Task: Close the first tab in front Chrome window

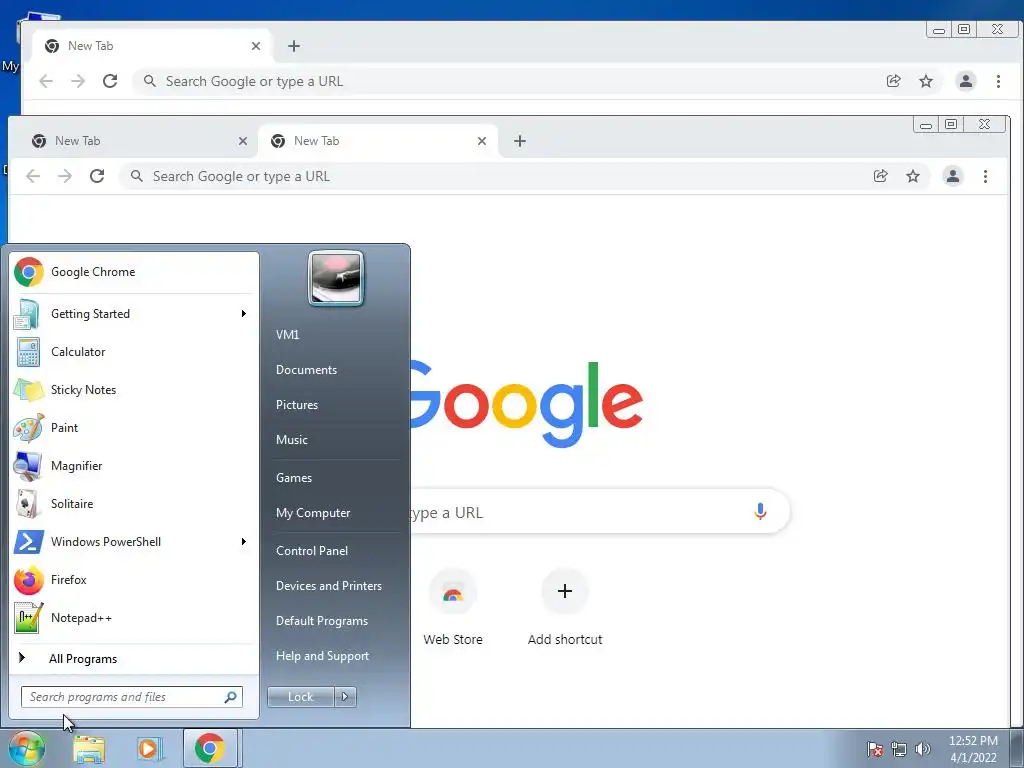Action: pyautogui.click(x=243, y=141)
